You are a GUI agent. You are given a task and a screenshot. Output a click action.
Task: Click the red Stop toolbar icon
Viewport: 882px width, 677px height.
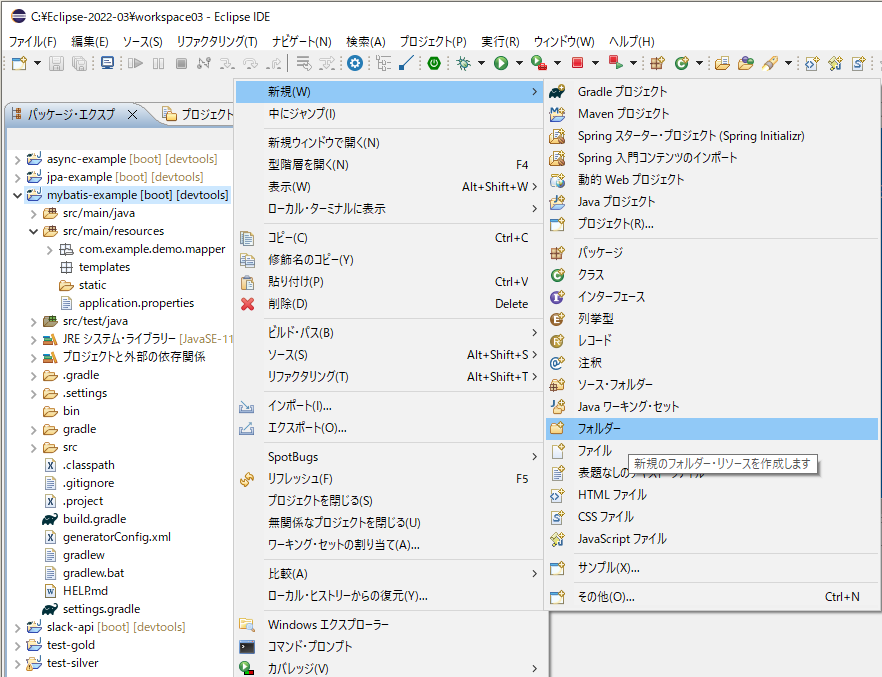(577, 63)
